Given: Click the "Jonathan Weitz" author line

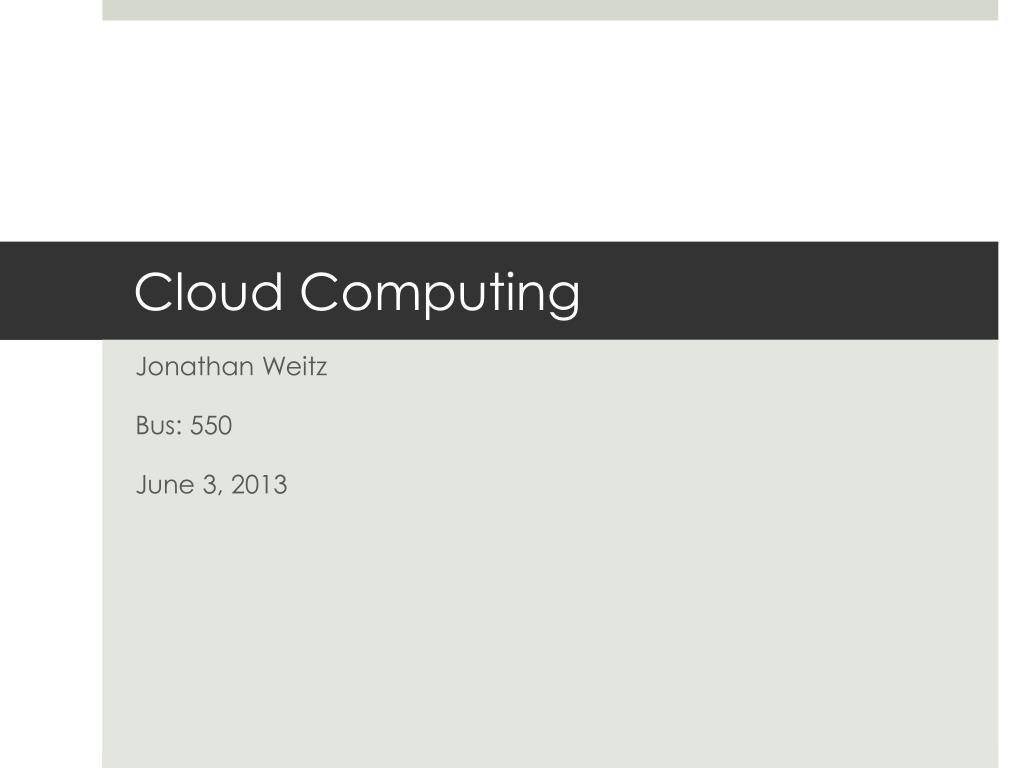Looking at the screenshot, I should coord(231,366).
